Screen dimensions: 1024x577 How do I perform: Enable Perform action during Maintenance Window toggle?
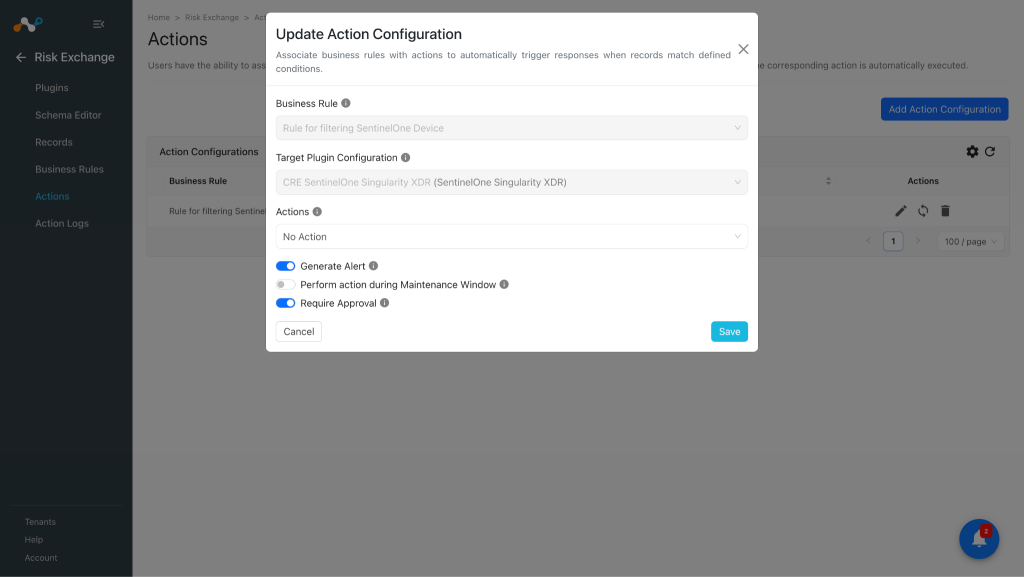click(x=285, y=285)
